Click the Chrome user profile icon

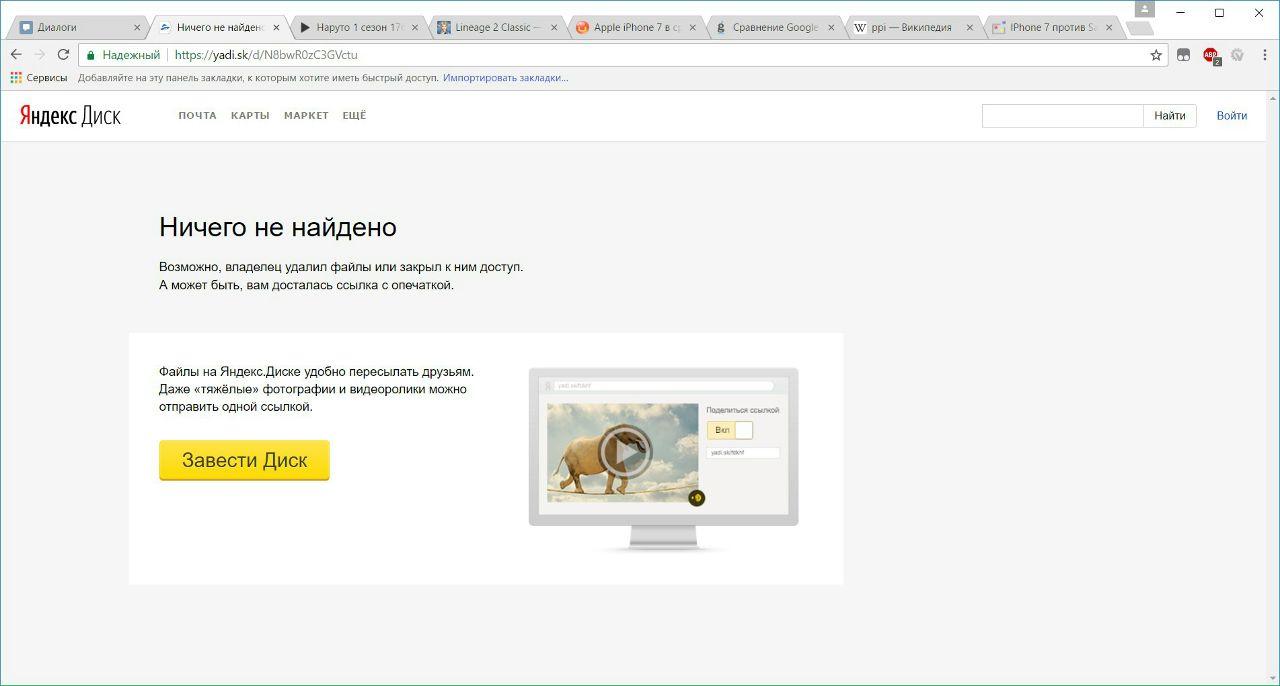pos(1145,9)
